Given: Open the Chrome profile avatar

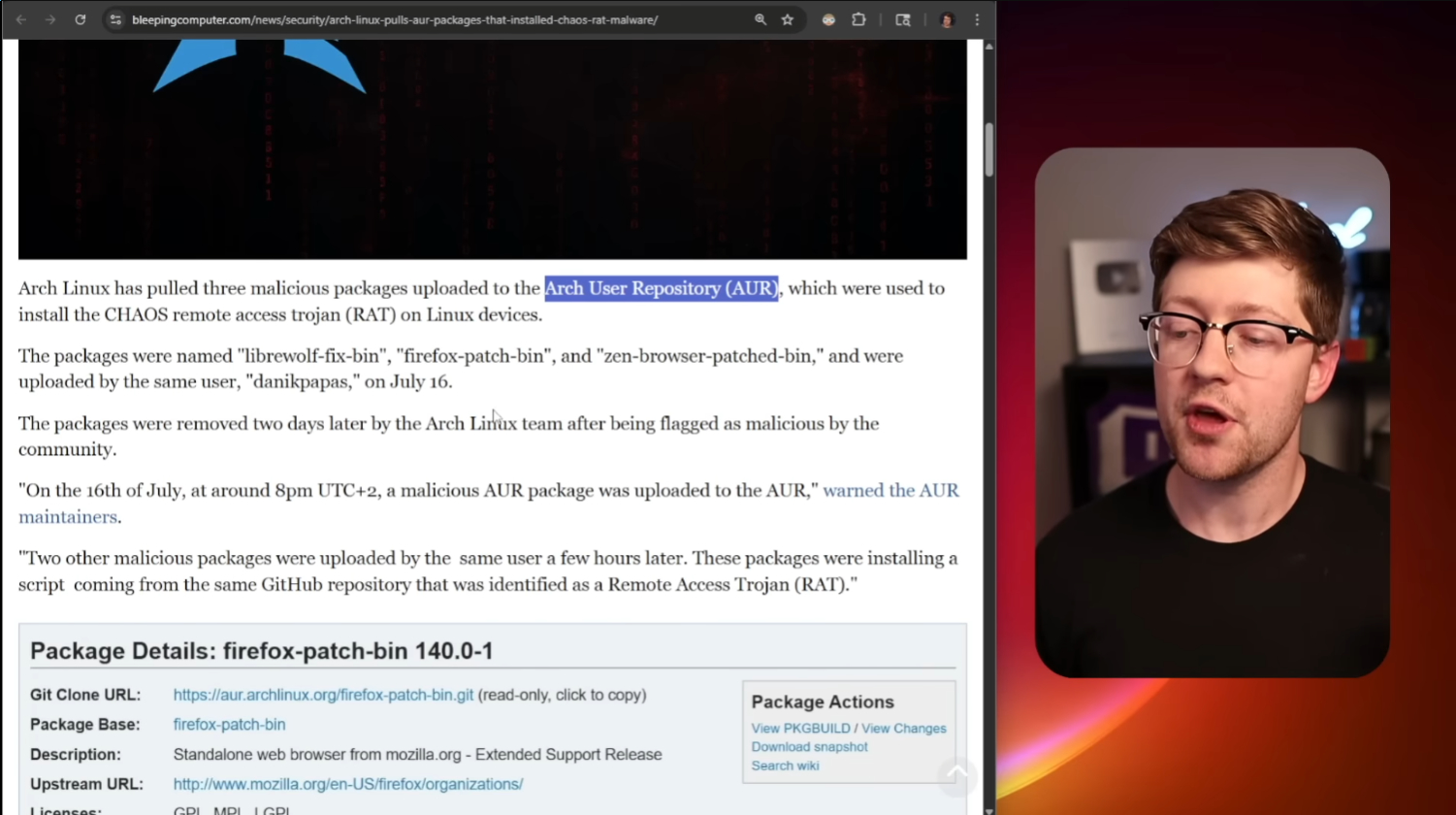Looking at the screenshot, I should click(x=947, y=19).
